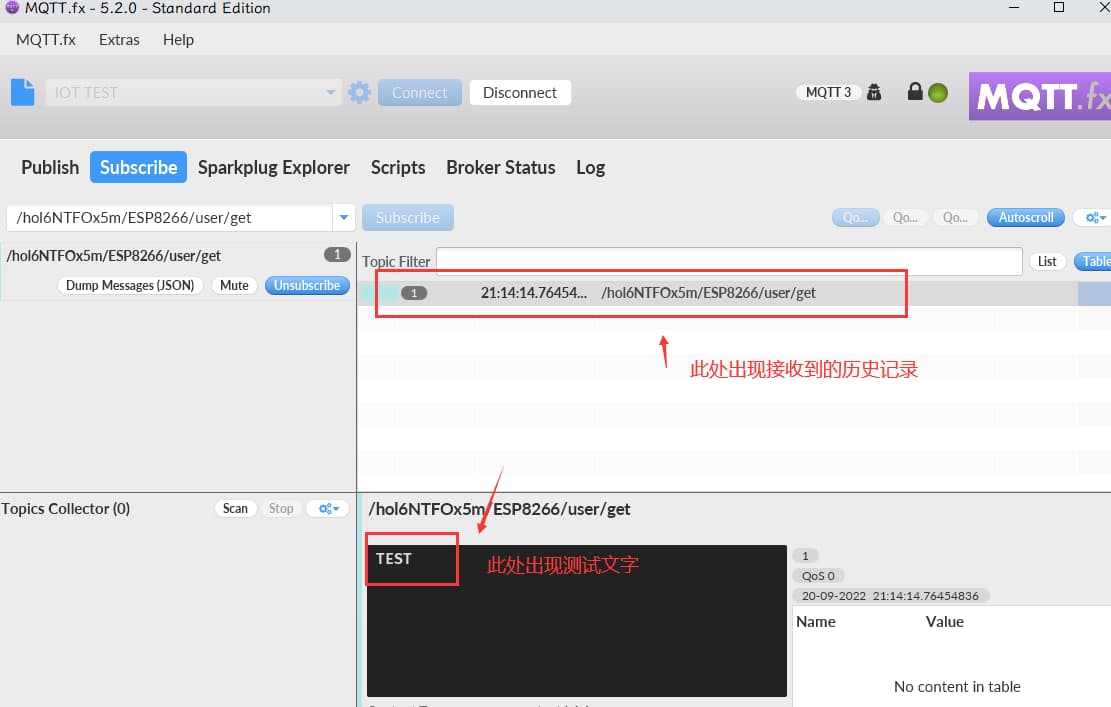Click the green connection status indicator
The image size is (1111, 707).
coord(938,93)
